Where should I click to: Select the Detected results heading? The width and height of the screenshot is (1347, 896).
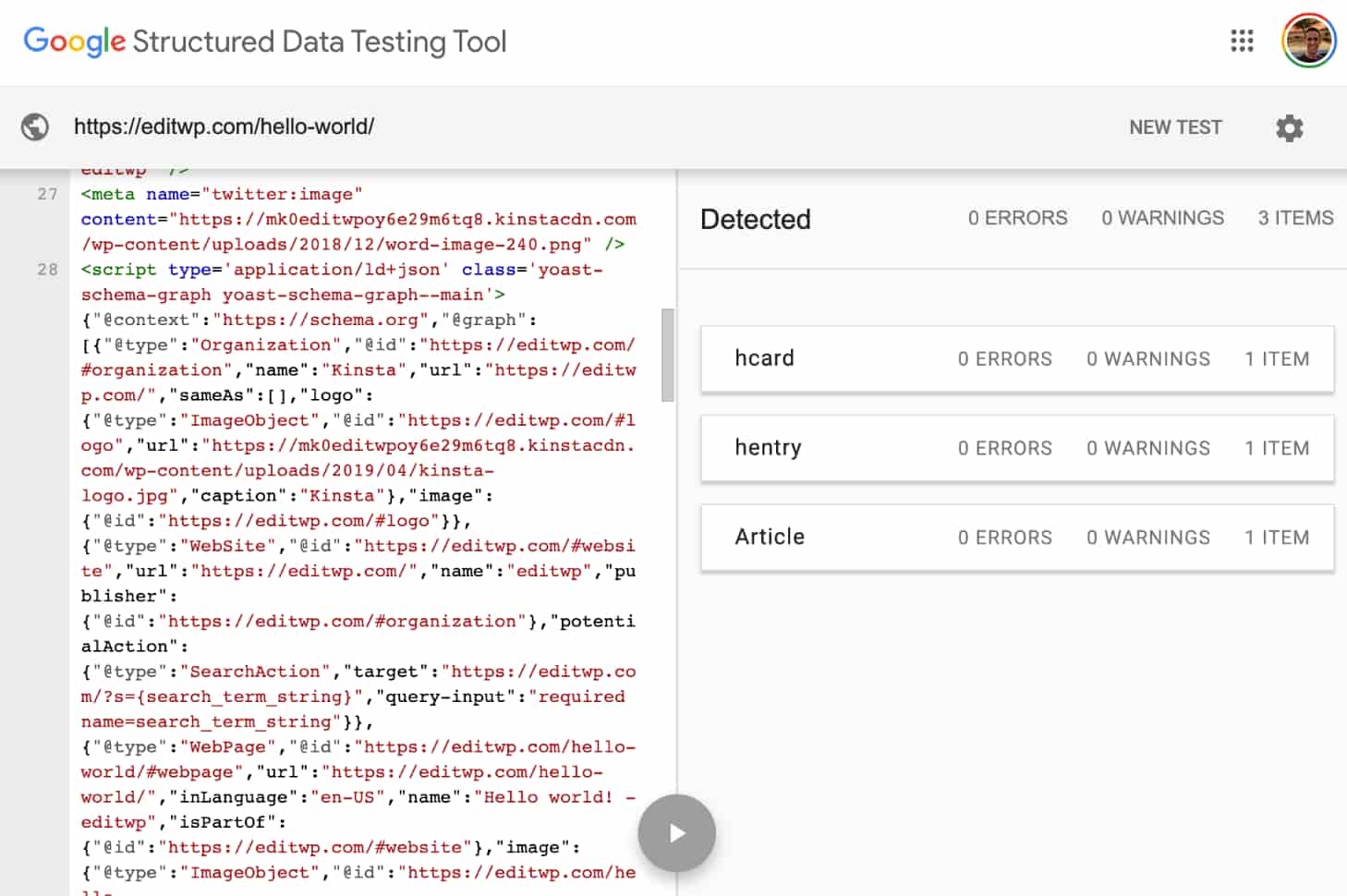[756, 219]
